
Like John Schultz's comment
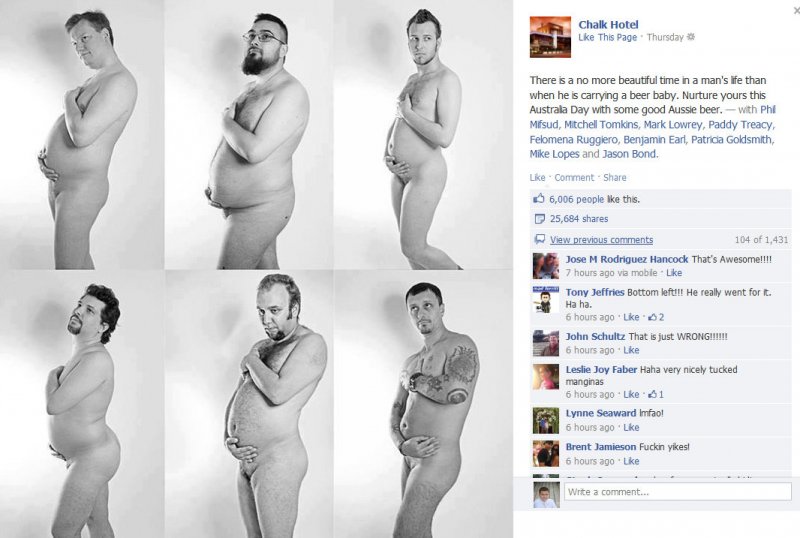coord(631,350)
